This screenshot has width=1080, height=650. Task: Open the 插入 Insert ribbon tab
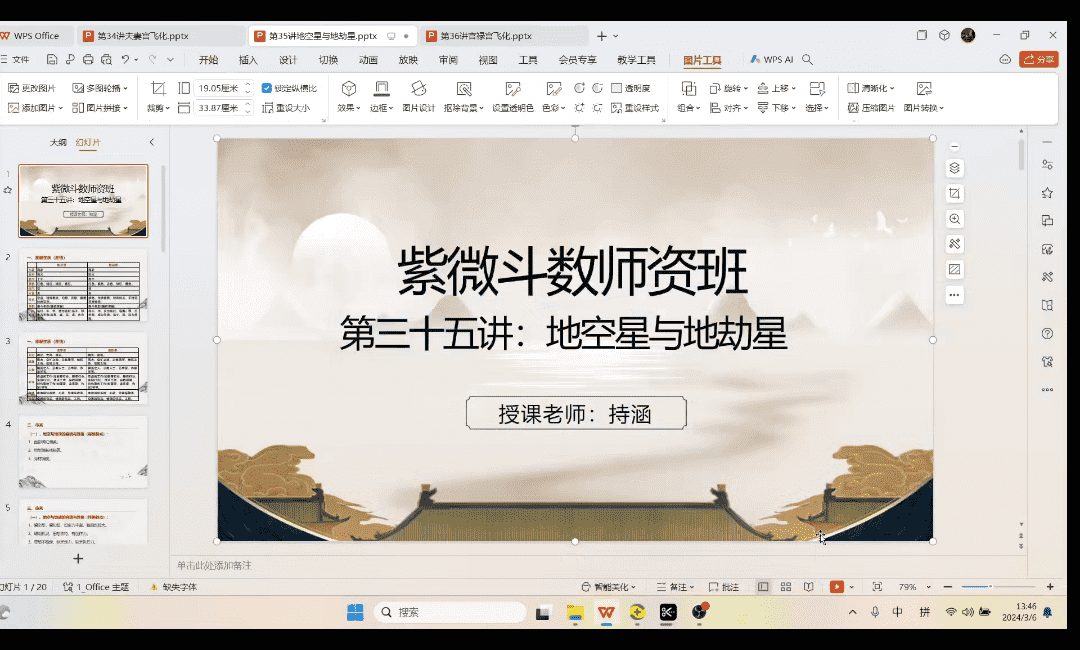tap(248, 60)
